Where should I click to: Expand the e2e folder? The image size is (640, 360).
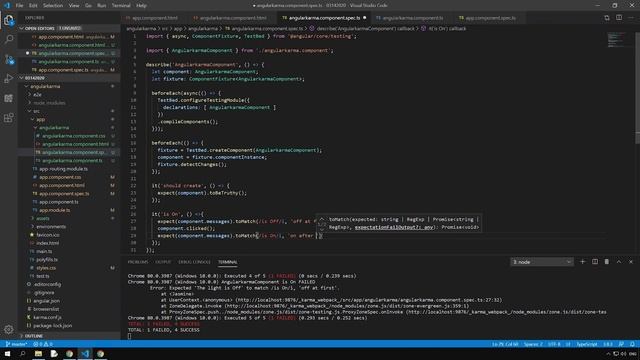(x=37, y=94)
